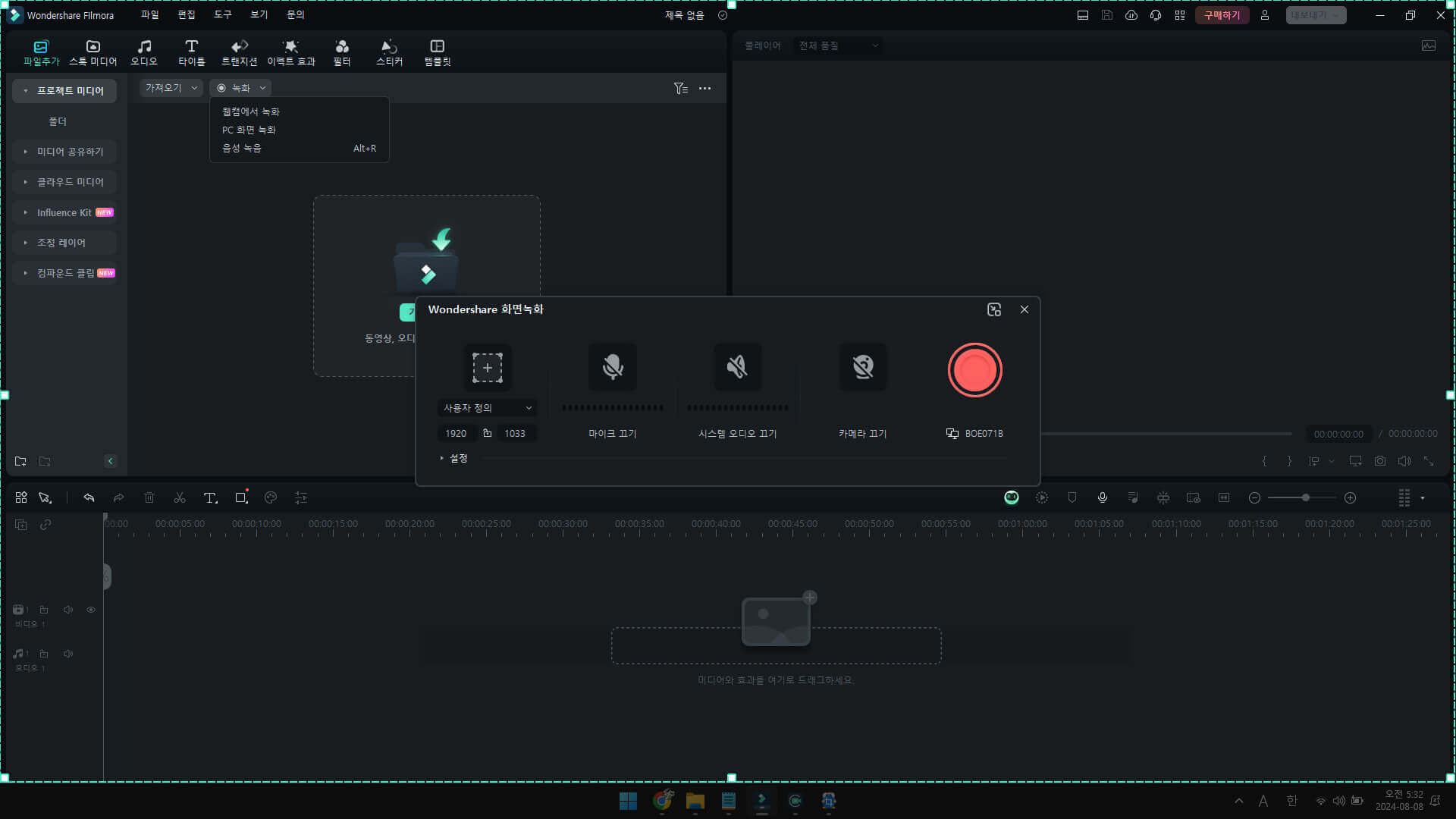Toggle the aspect ratio lock icon
Screen dimensions: 1456x819
pos(487,433)
